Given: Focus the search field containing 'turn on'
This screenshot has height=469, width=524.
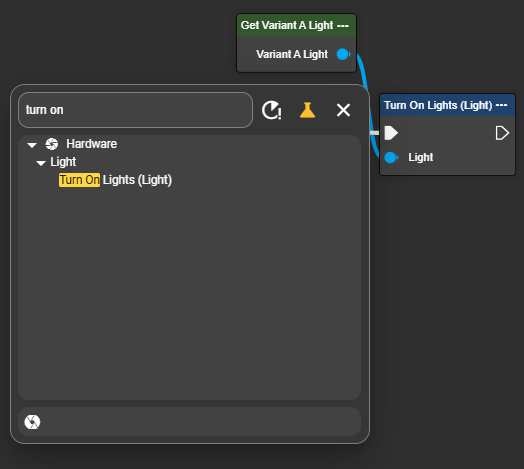Looking at the screenshot, I should click(x=135, y=110).
